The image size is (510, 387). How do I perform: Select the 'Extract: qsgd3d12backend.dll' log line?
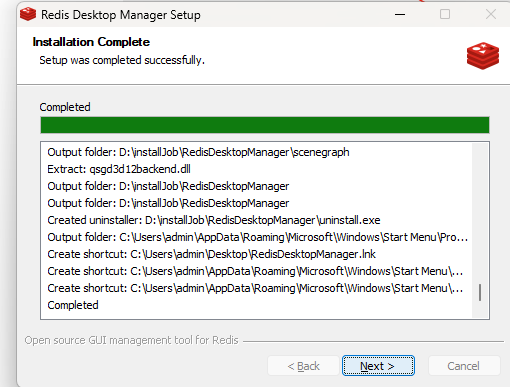click(119, 169)
